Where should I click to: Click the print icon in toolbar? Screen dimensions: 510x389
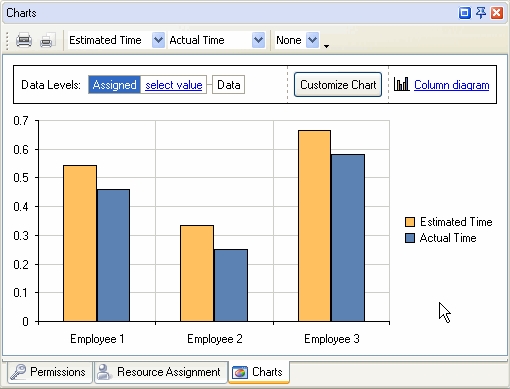[24, 40]
